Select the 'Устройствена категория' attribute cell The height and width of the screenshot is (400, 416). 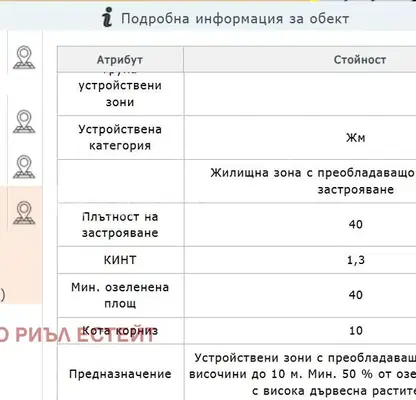point(120,137)
